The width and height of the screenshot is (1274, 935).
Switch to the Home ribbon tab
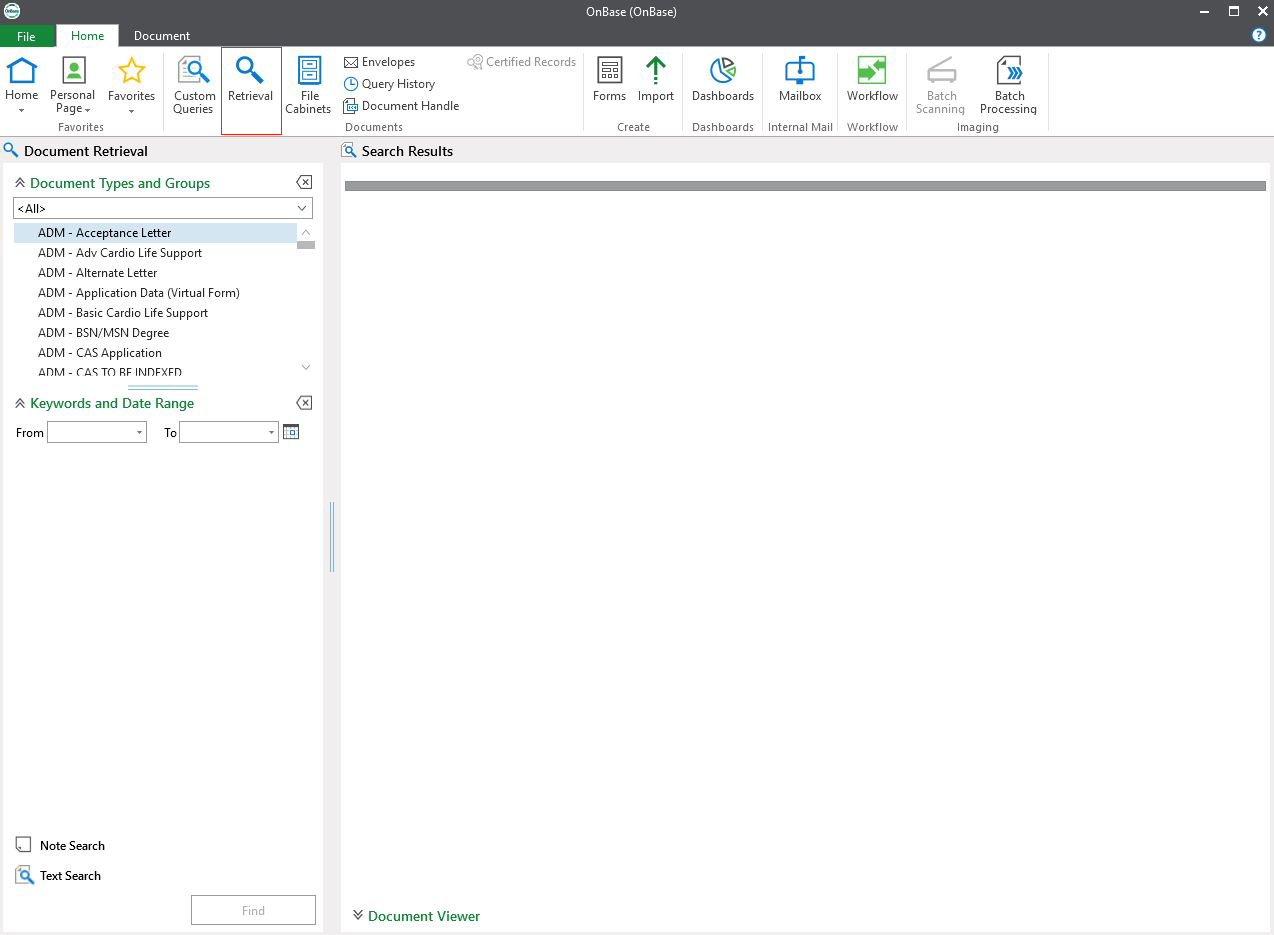[87, 36]
